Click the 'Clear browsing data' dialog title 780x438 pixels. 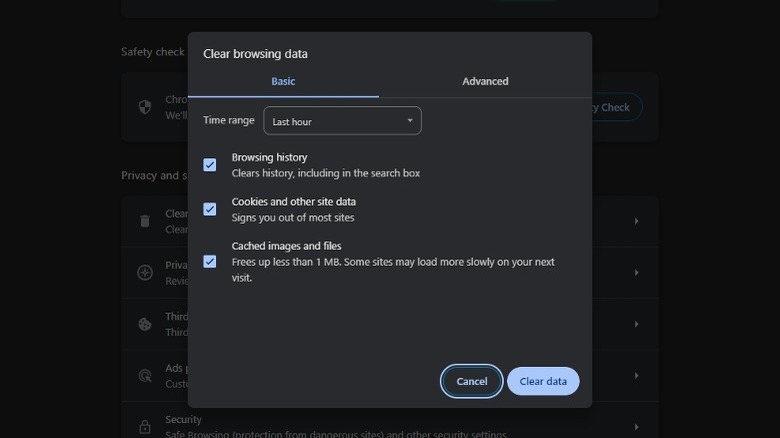pos(255,54)
